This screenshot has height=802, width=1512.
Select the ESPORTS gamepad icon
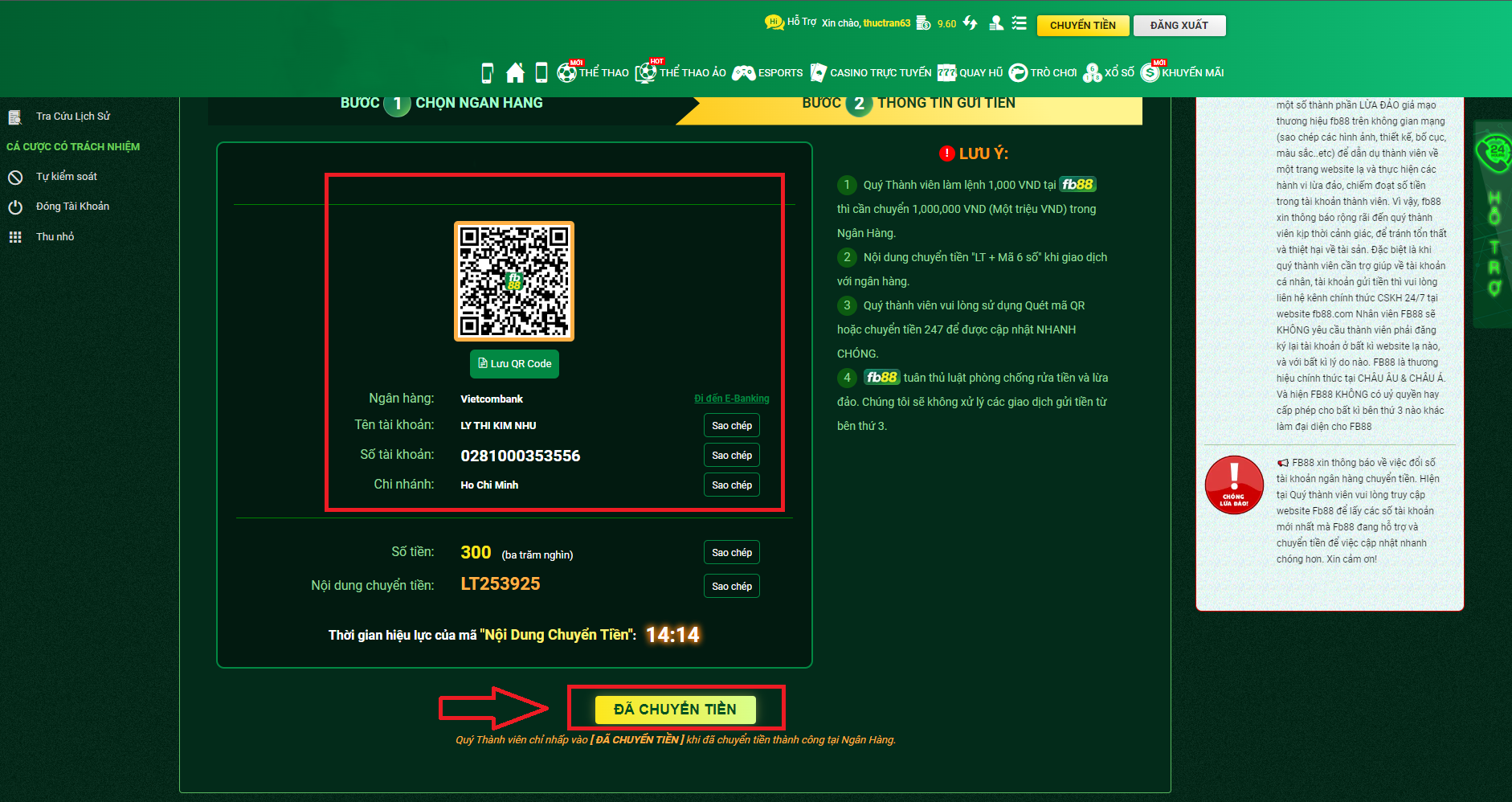coord(744,72)
